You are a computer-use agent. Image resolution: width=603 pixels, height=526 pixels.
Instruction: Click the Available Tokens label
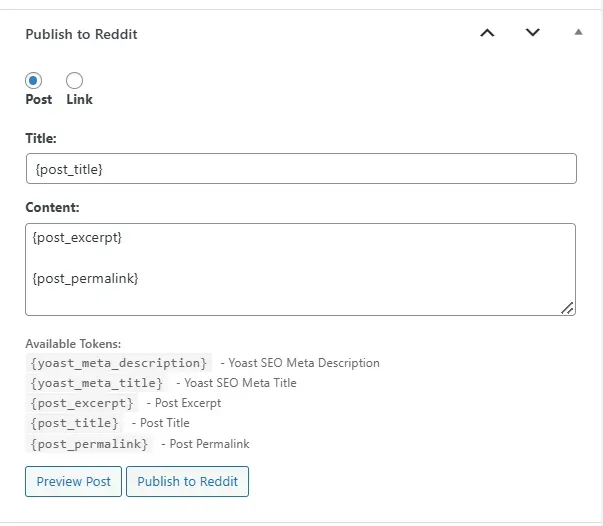[x=73, y=344]
